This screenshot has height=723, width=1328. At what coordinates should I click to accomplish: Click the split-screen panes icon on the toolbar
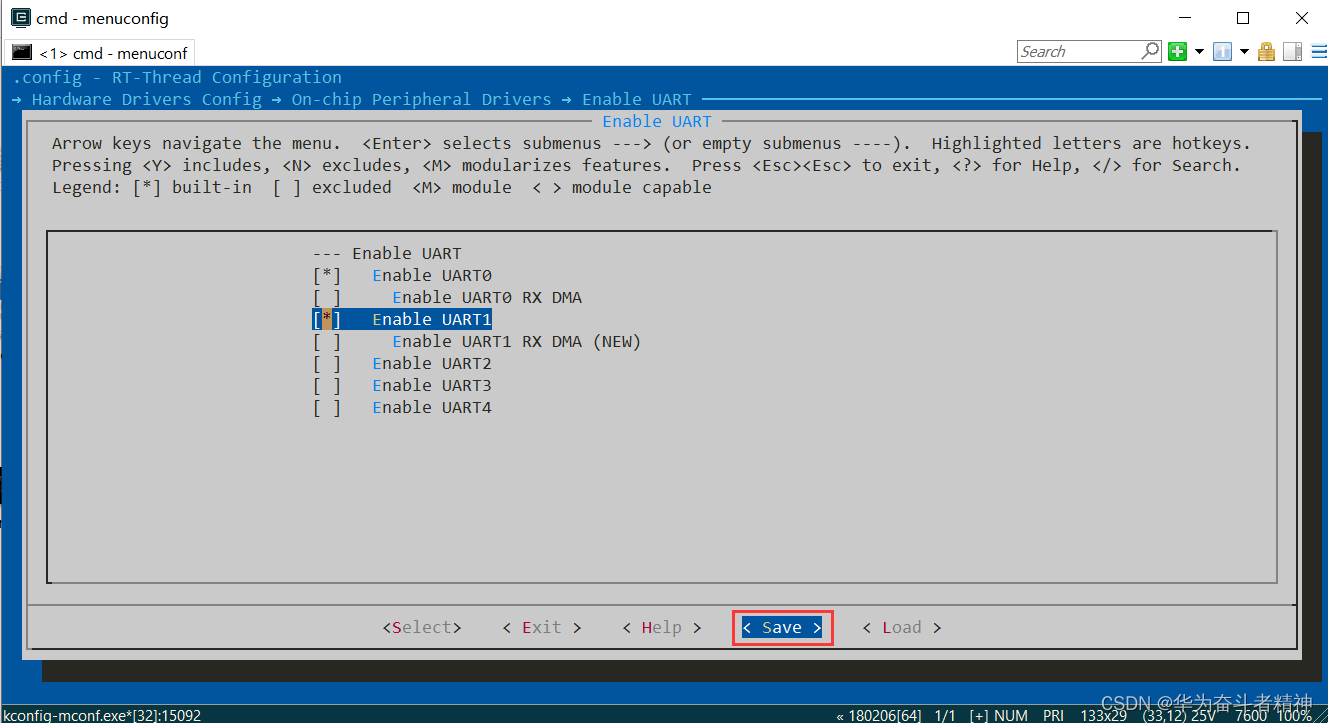point(1291,51)
